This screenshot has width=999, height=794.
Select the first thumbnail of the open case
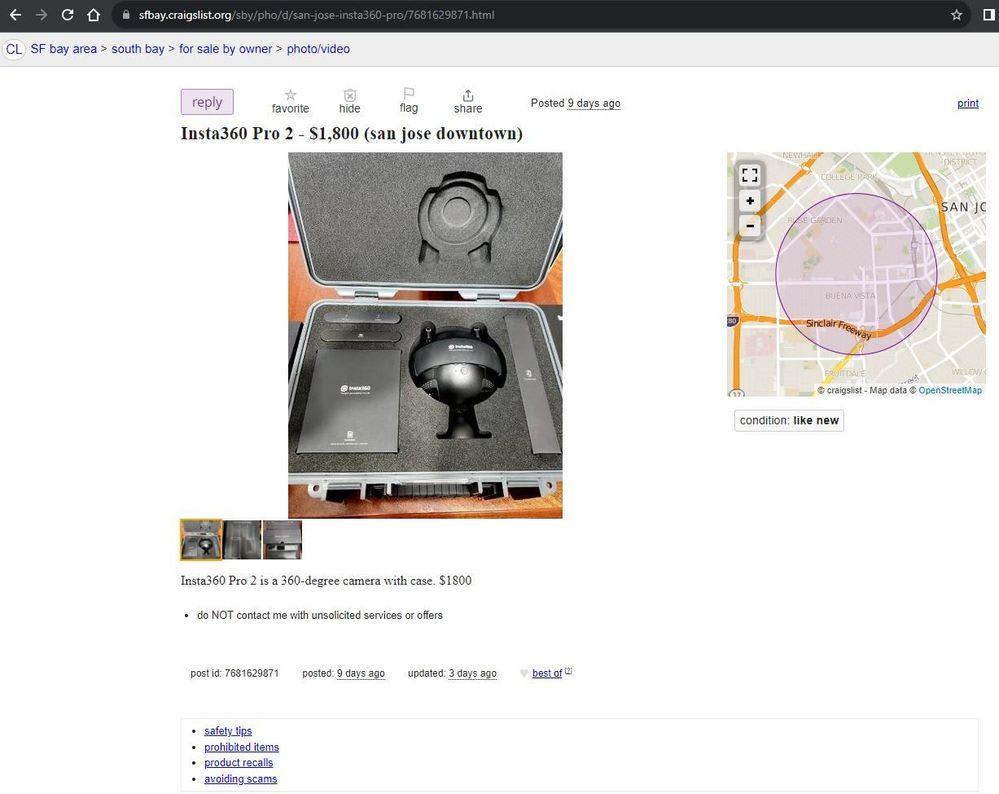tap(201, 540)
